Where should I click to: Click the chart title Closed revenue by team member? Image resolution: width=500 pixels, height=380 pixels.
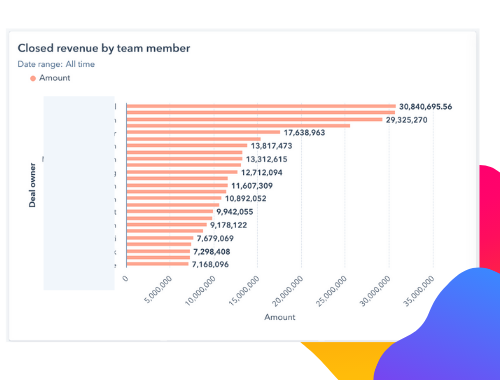click(x=104, y=48)
